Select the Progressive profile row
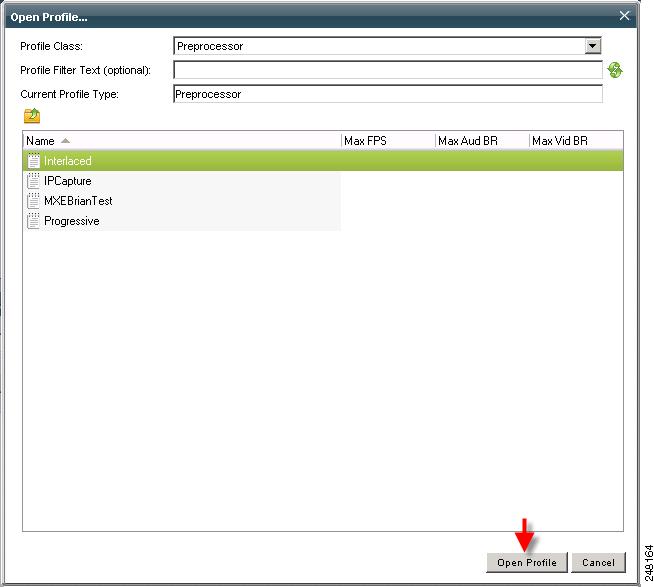This screenshot has width=654, height=587. (x=323, y=221)
